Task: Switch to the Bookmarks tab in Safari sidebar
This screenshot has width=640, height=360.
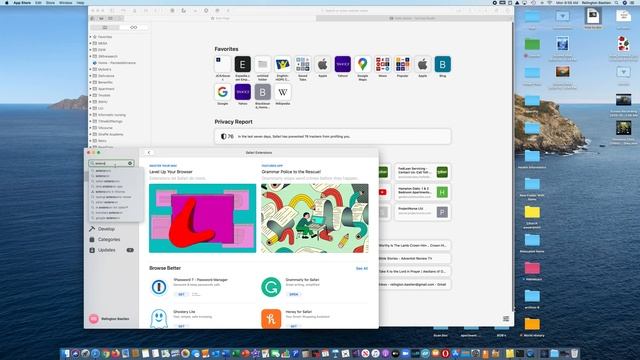Action: (x=105, y=27)
